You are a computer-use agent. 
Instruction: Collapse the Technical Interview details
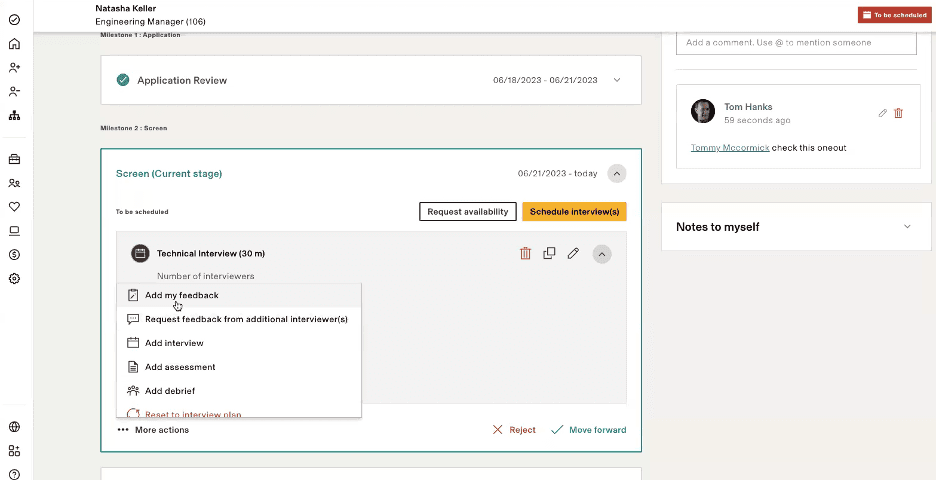click(601, 254)
